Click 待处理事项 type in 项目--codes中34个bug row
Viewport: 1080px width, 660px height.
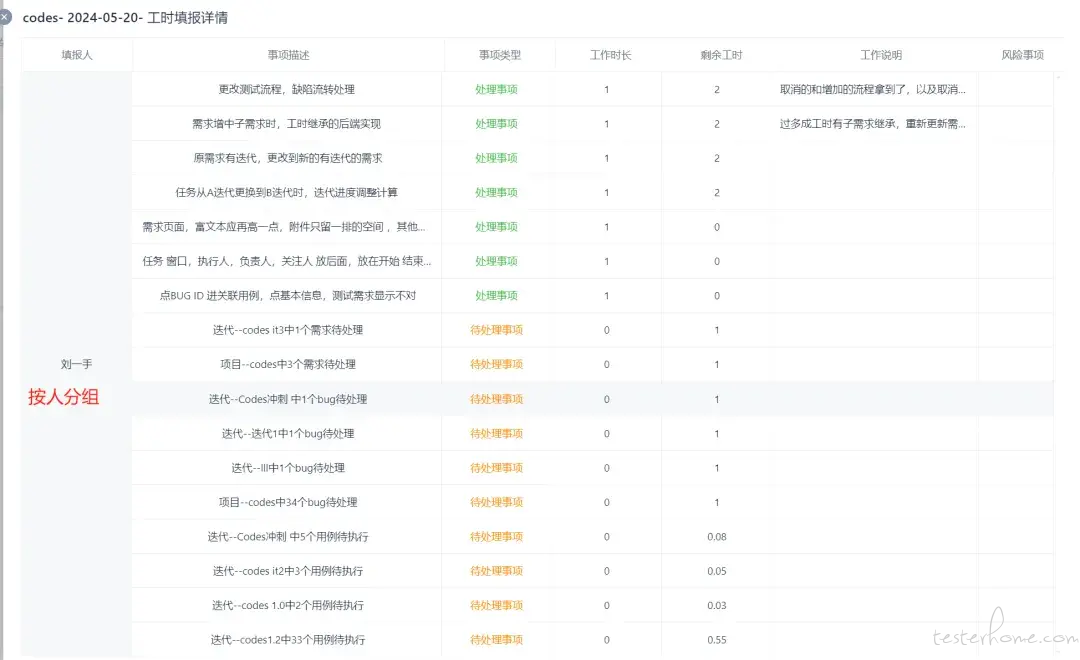pos(496,502)
